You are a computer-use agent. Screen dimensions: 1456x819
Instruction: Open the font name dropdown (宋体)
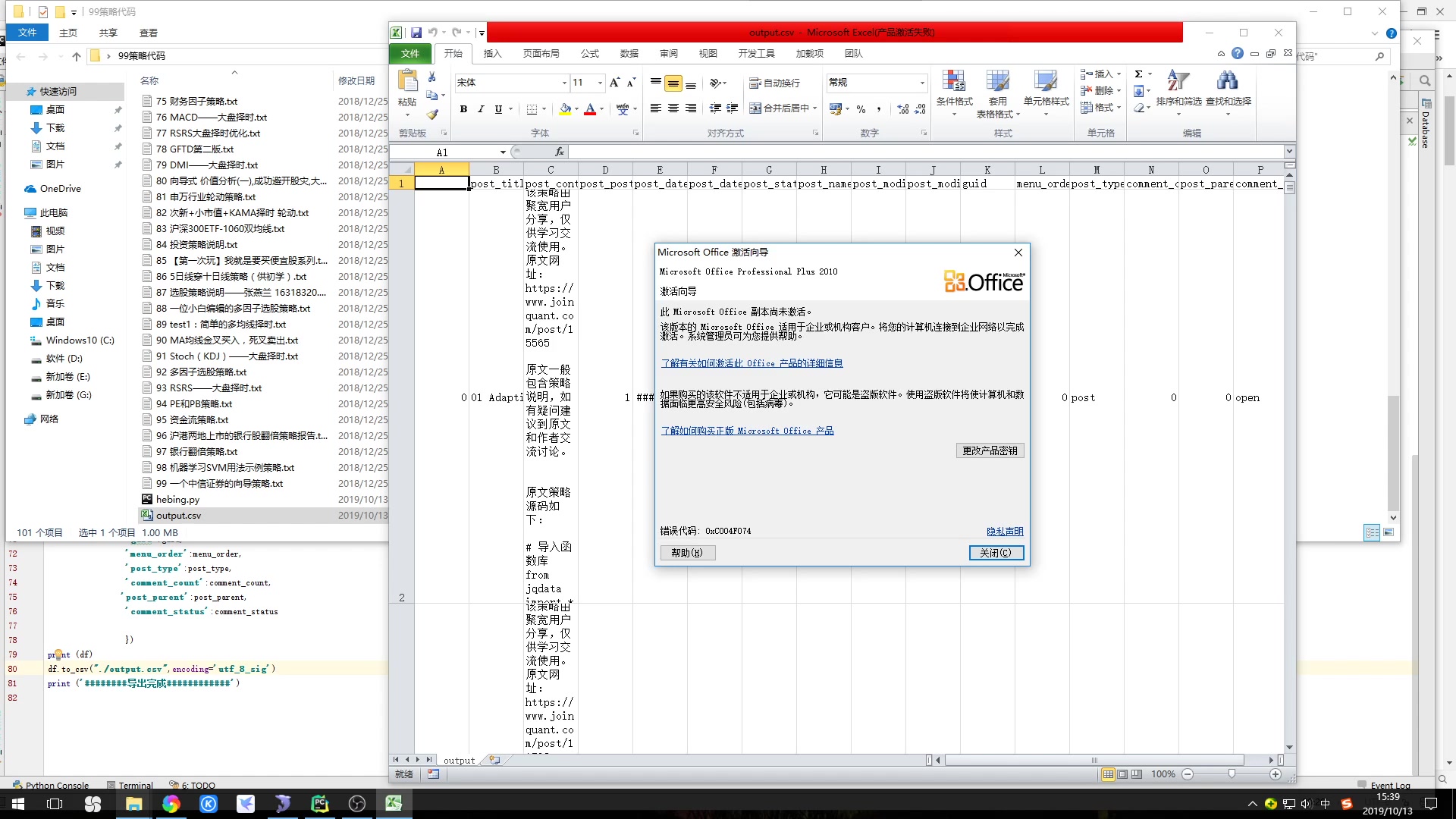tap(564, 83)
